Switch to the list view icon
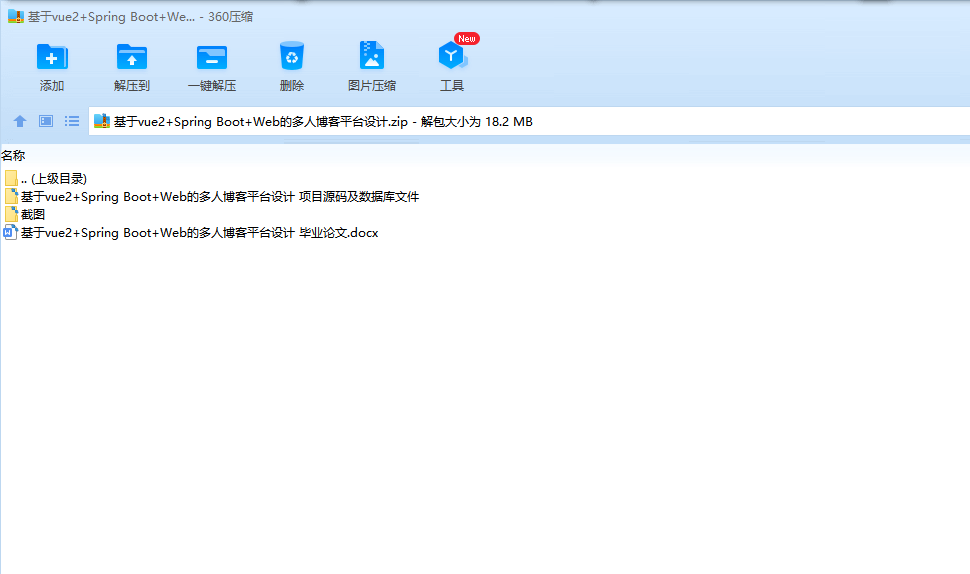970x574 pixels. [72, 121]
